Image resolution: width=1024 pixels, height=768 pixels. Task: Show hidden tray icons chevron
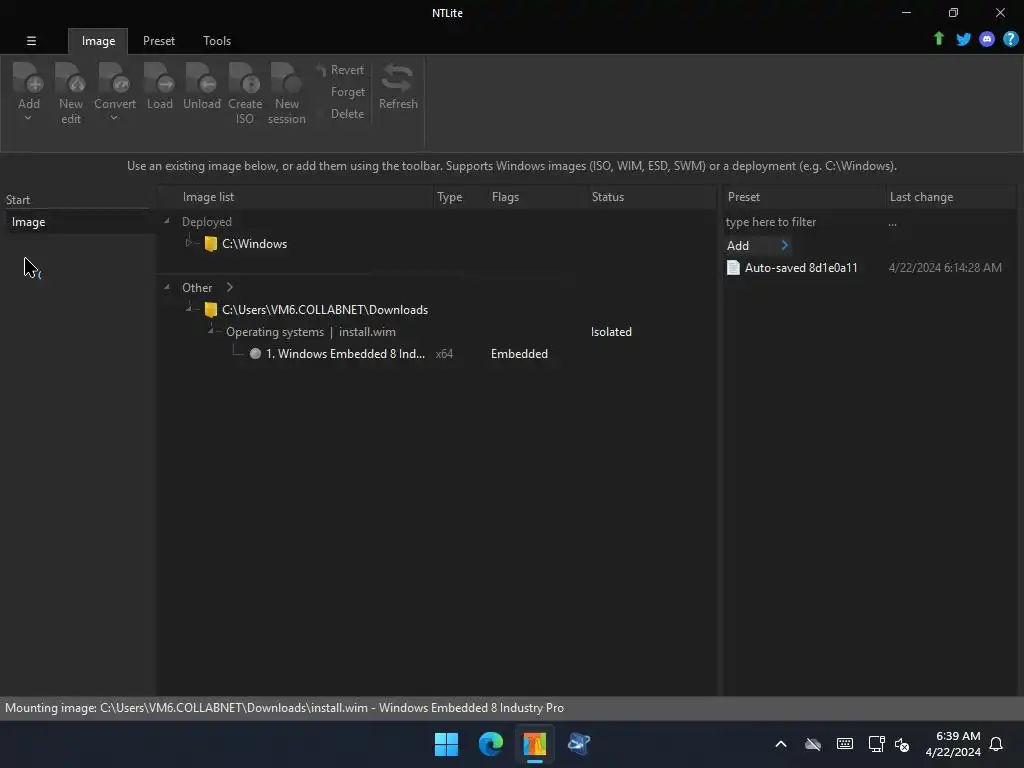pos(780,744)
